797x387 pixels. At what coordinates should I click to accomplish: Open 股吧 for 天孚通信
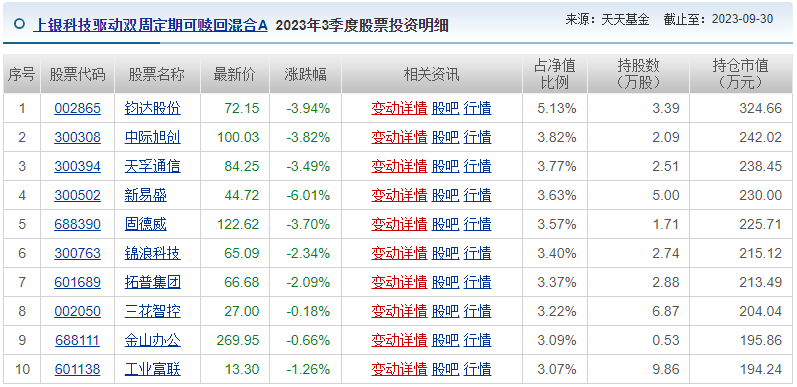coord(445,166)
